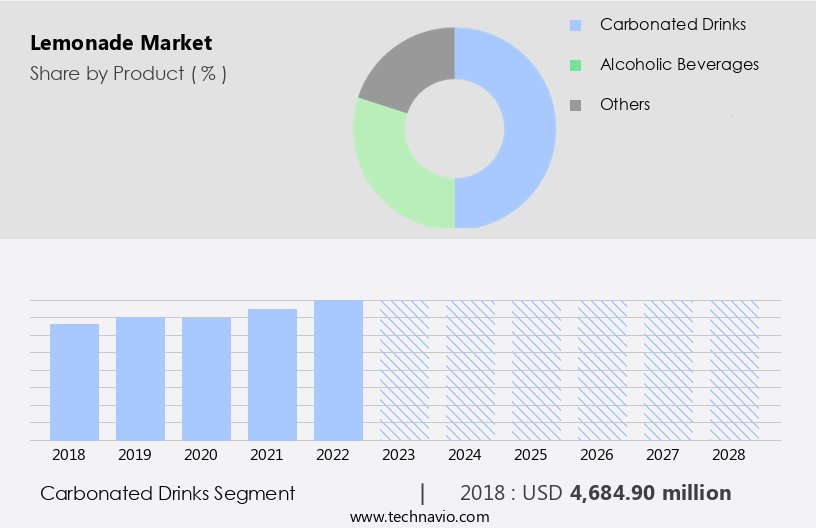
Task: Click the Carbonated Drinks Segment caption
Action: click(x=167, y=493)
